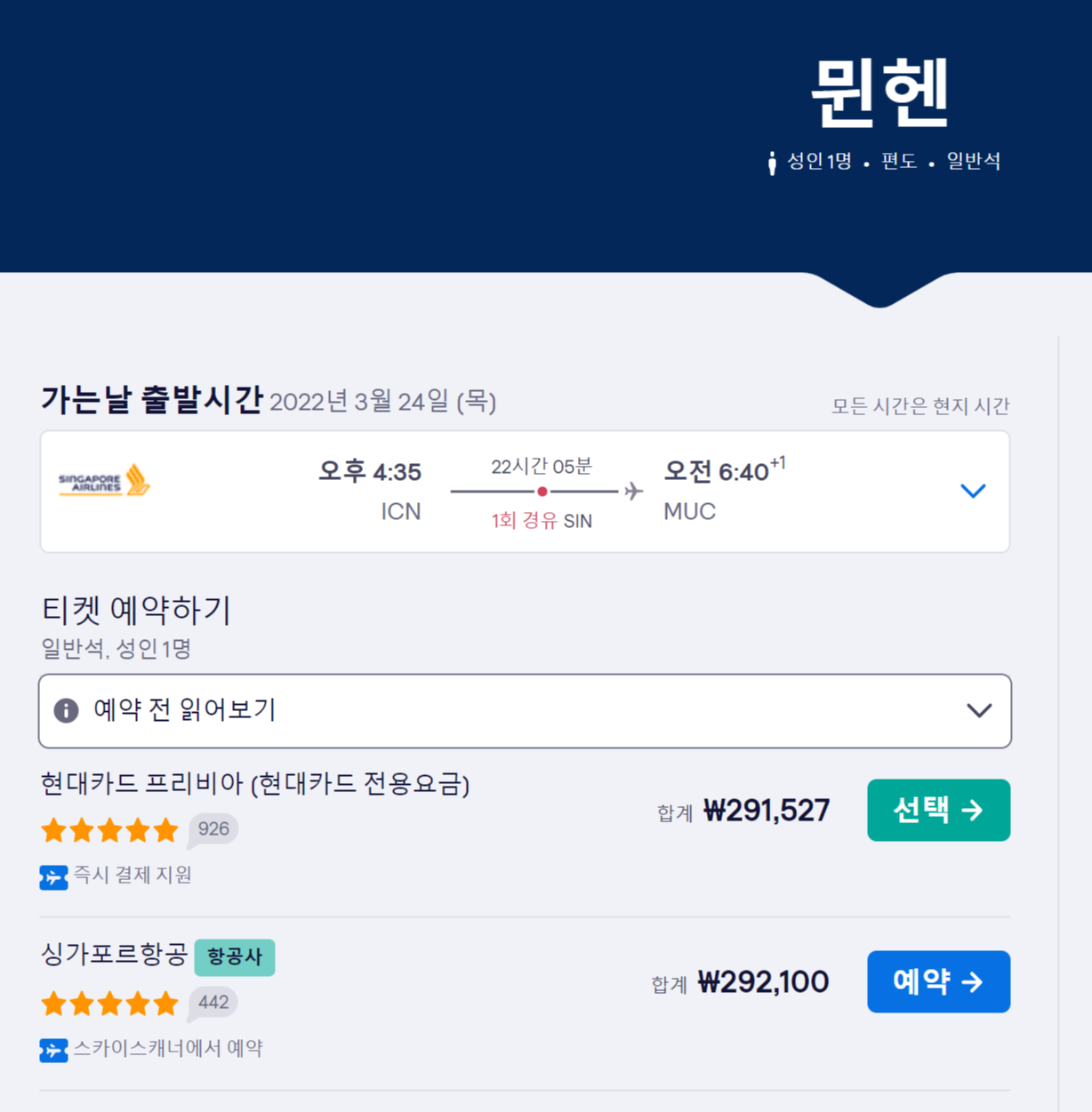Expand the Singapore Airlines flight details chevron
This screenshot has width=1092, height=1112.
[973, 491]
